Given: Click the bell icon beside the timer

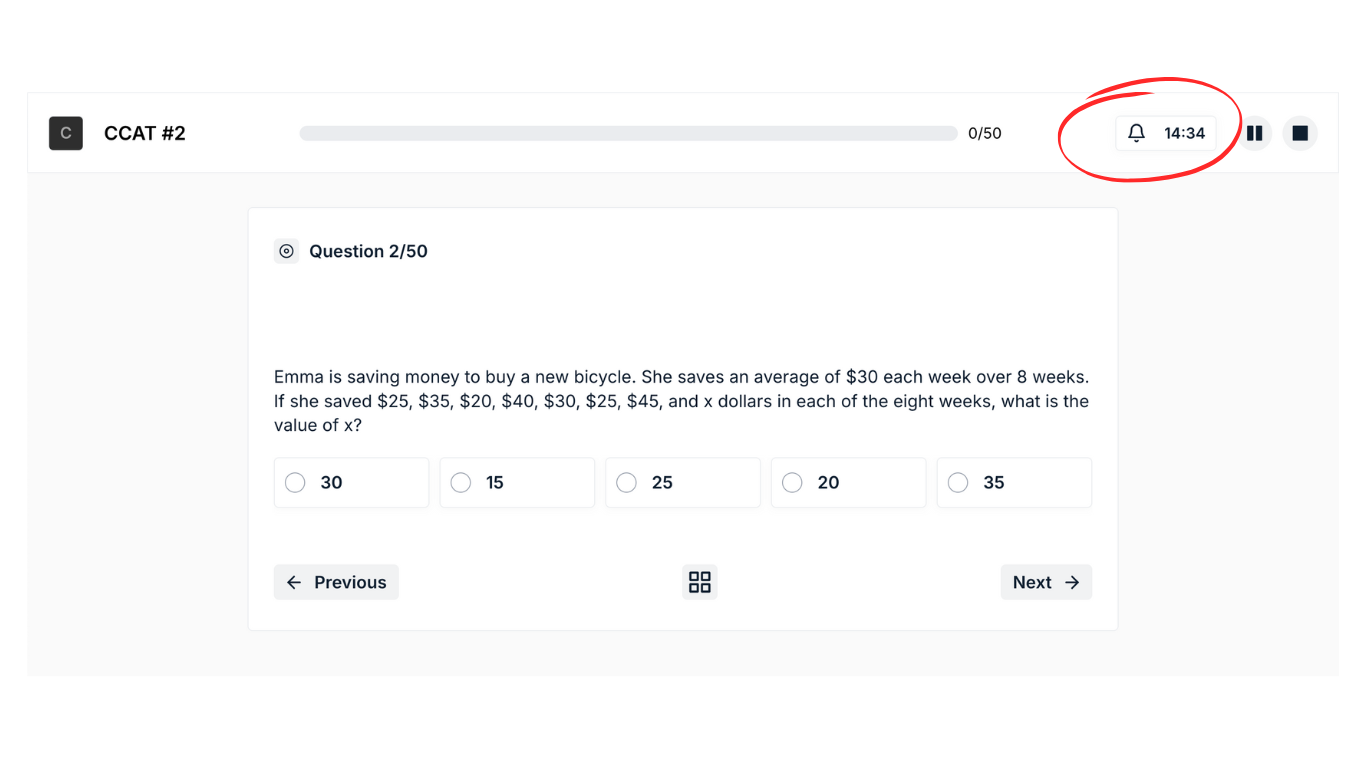Looking at the screenshot, I should (1136, 133).
